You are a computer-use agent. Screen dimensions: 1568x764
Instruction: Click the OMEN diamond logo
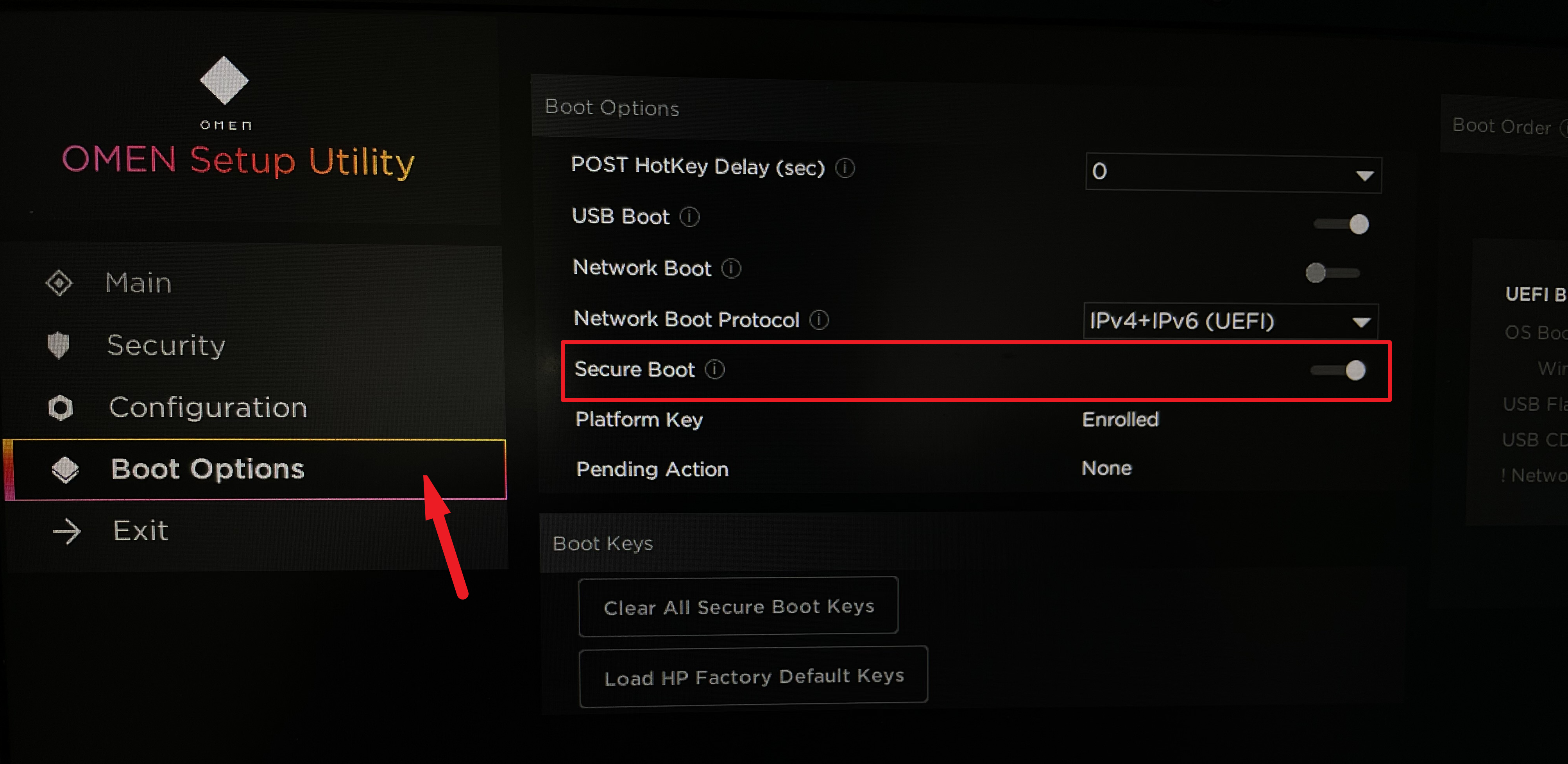(224, 80)
